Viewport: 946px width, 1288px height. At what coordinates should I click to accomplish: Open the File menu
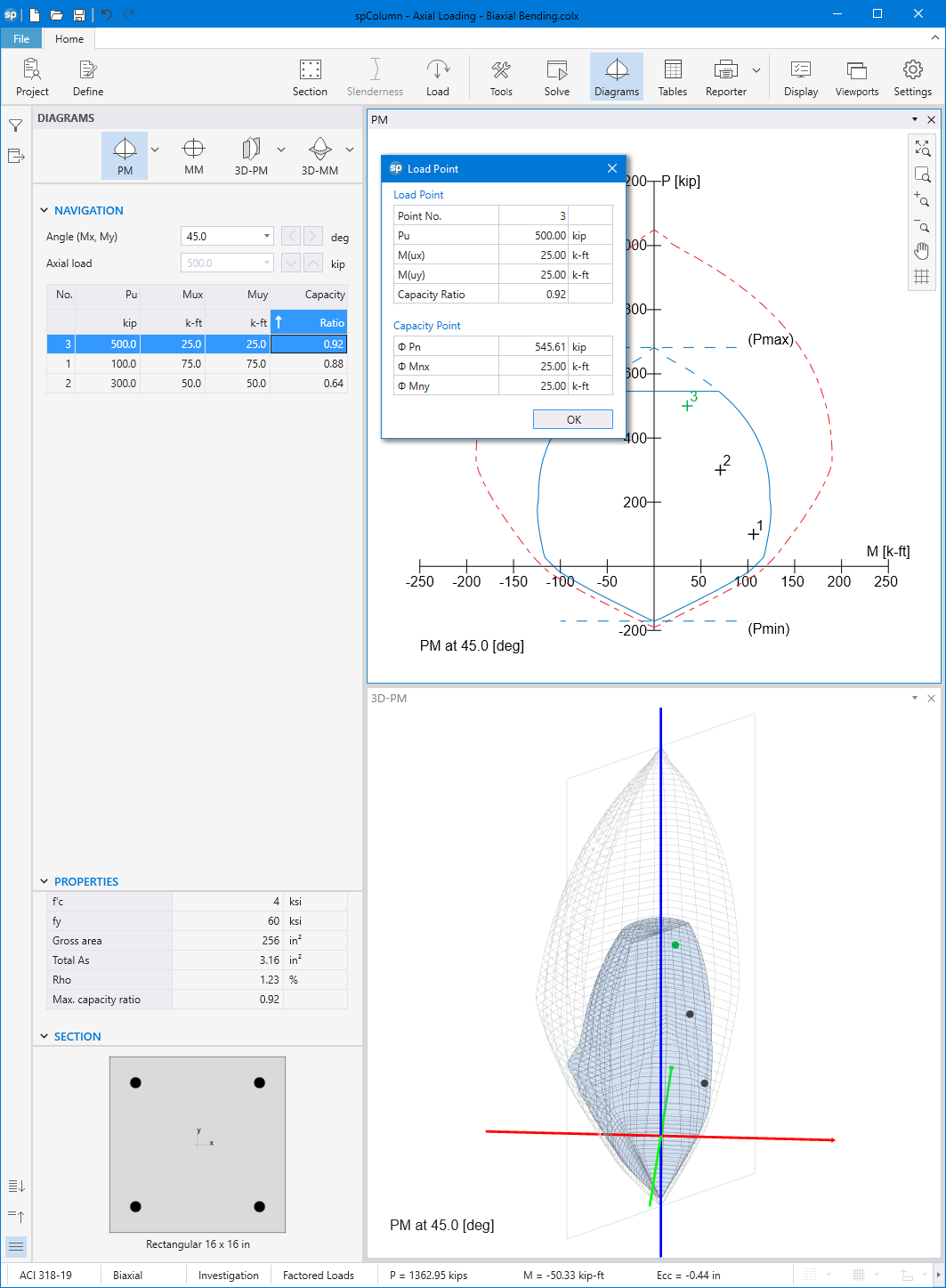pyautogui.click(x=21, y=38)
